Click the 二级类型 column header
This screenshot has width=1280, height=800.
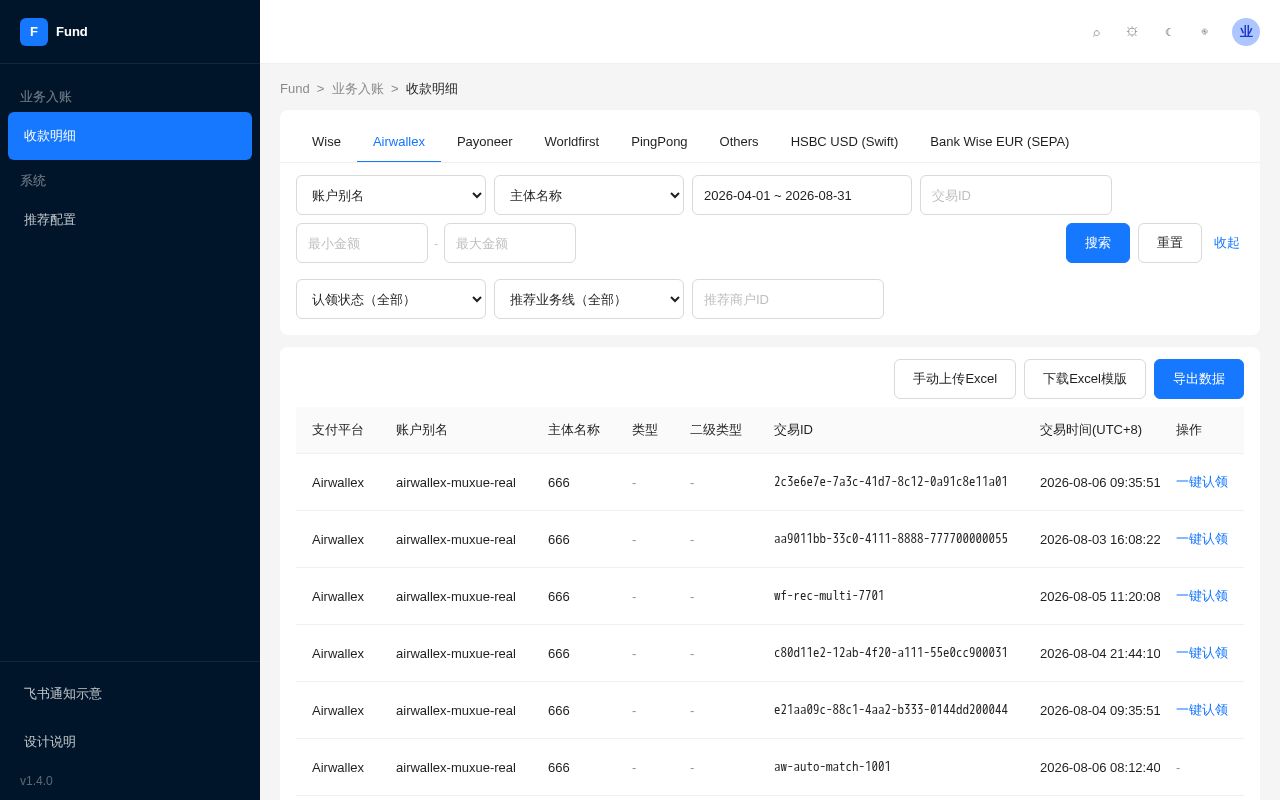tap(716, 430)
